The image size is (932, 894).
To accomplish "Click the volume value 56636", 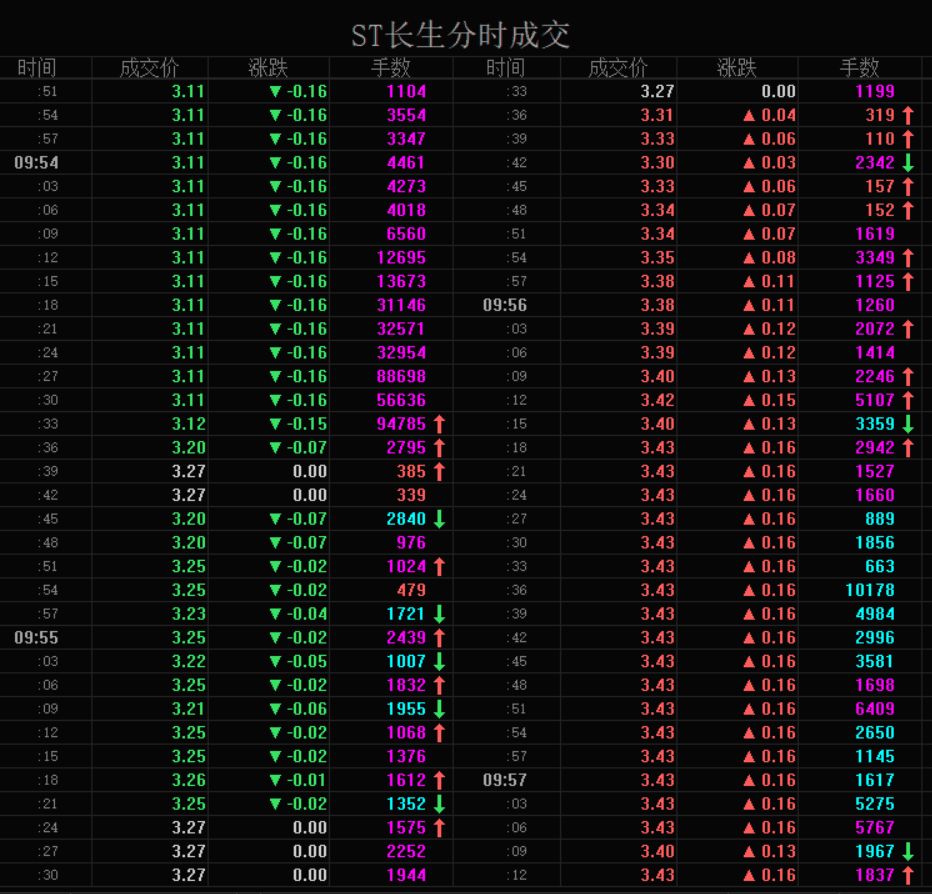I will tap(401, 400).
